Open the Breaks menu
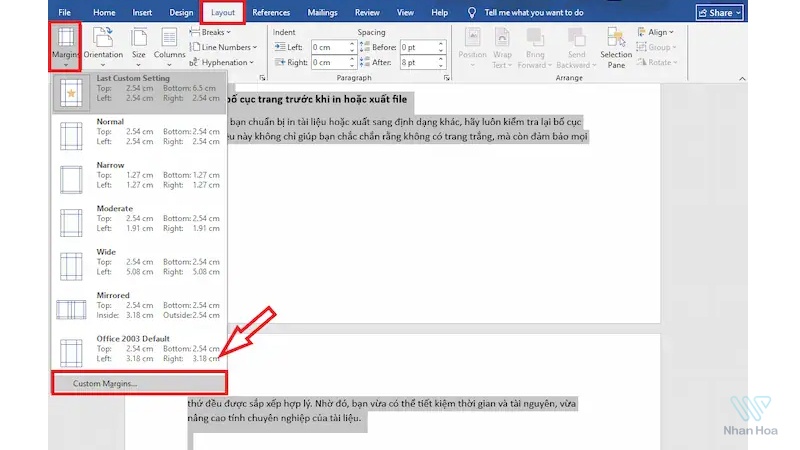The image size is (800, 450). (210, 32)
